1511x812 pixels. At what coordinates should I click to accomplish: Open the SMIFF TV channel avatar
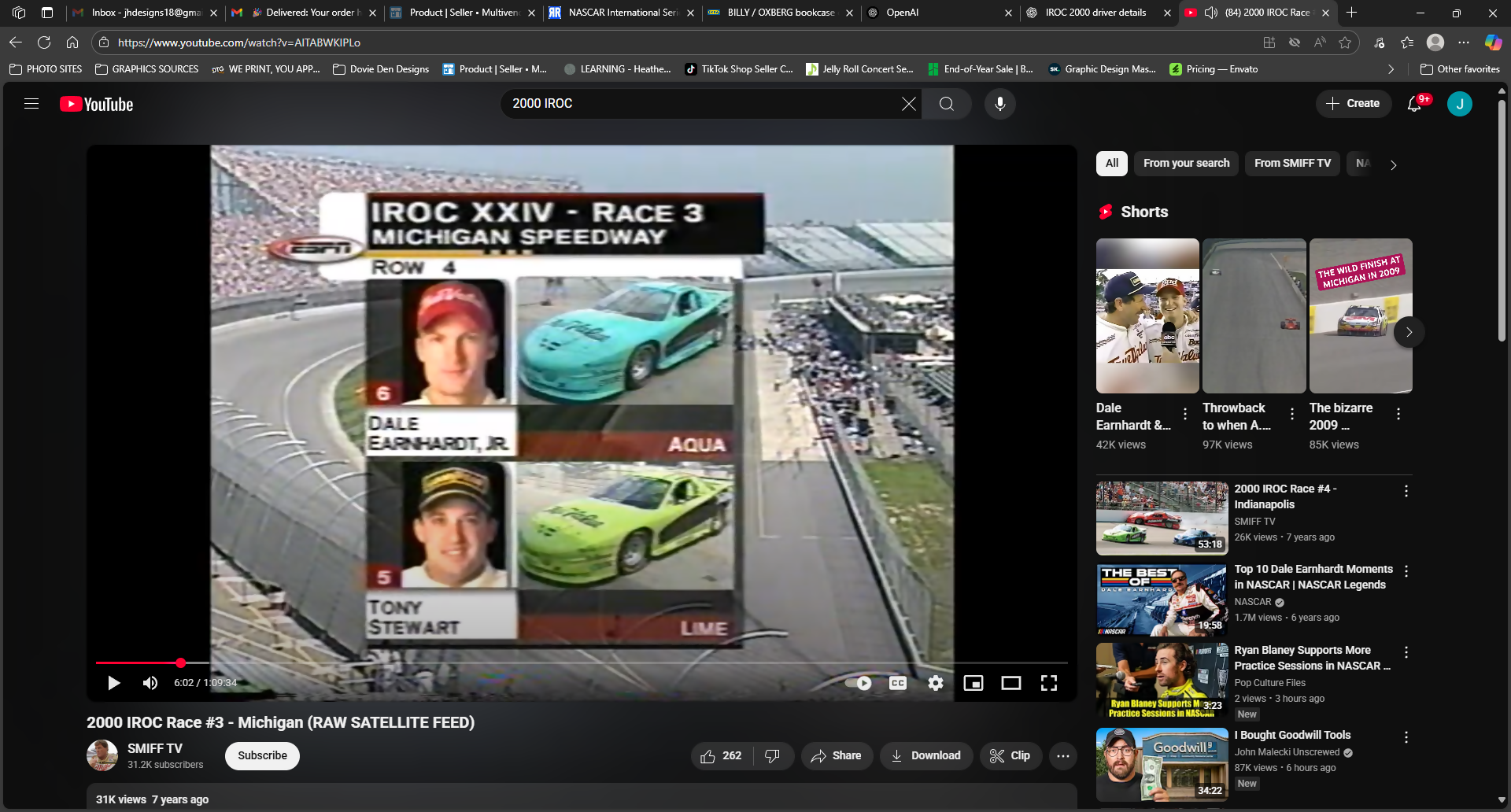pos(102,755)
